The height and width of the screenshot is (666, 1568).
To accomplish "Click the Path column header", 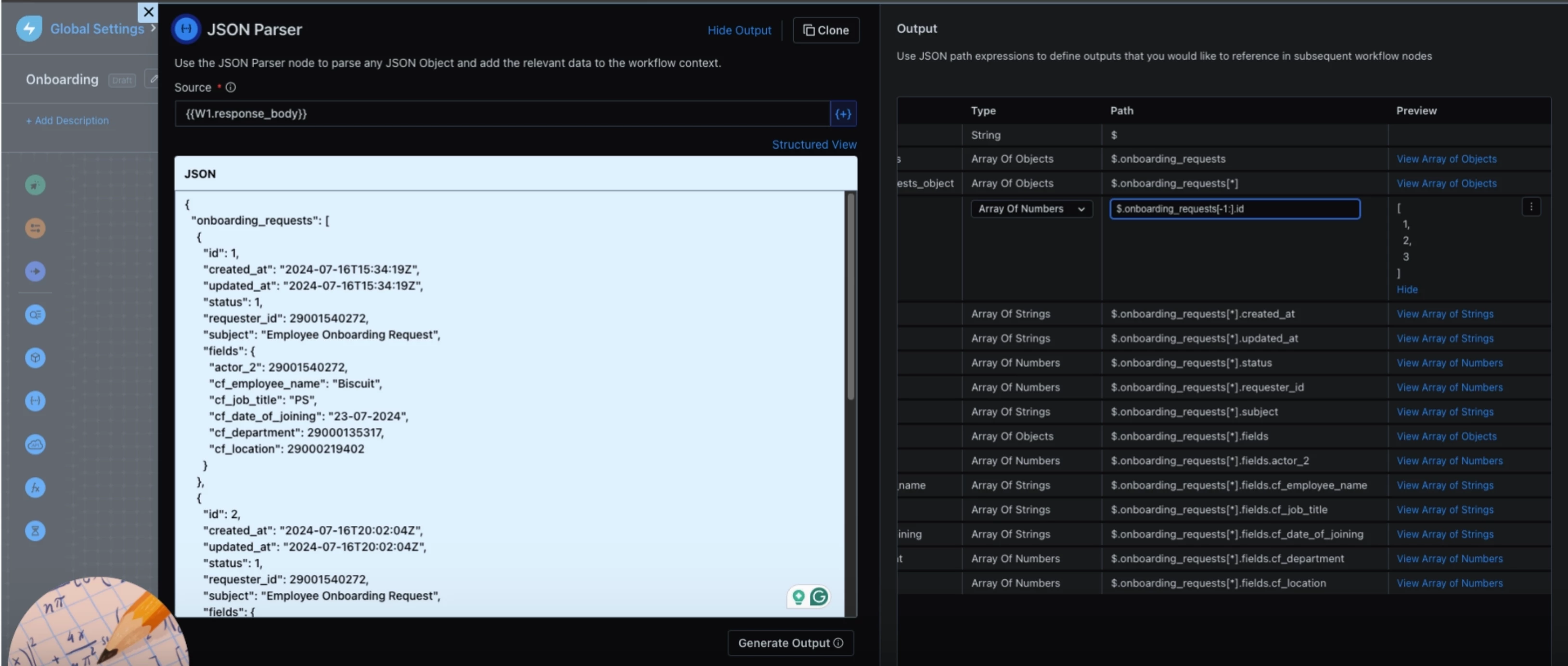I will (x=1121, y=111).
